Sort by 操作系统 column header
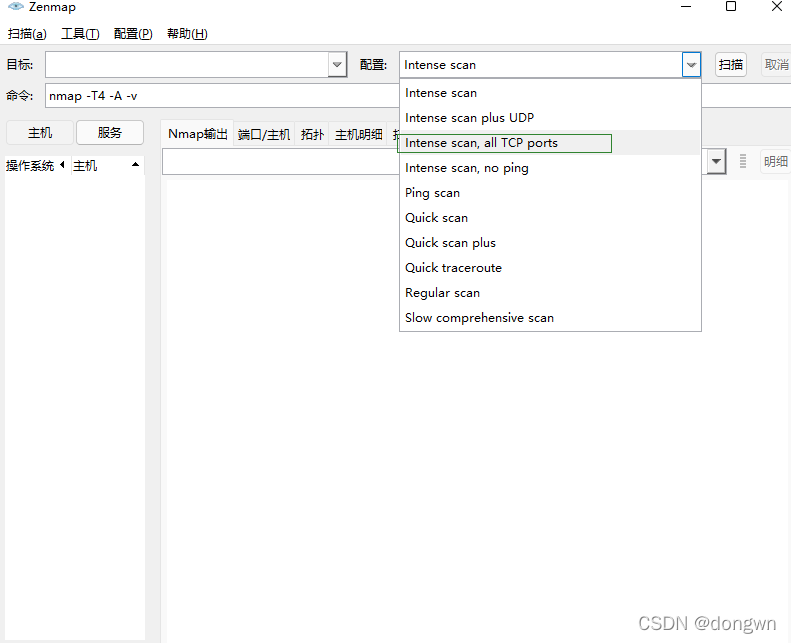Viewport: 791px width, 643px height. (35, 165)
